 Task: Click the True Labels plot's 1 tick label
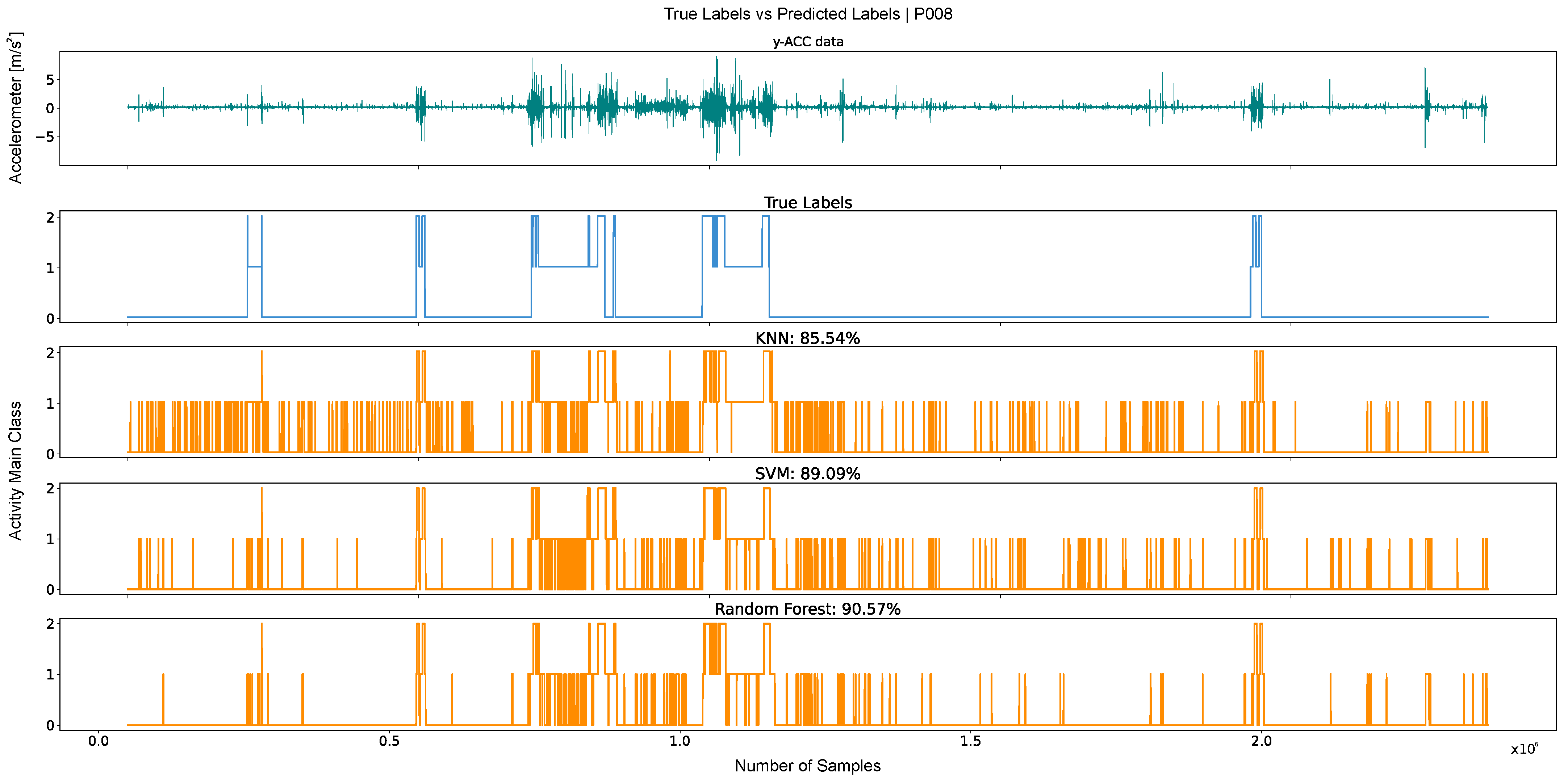click(50, 268)
